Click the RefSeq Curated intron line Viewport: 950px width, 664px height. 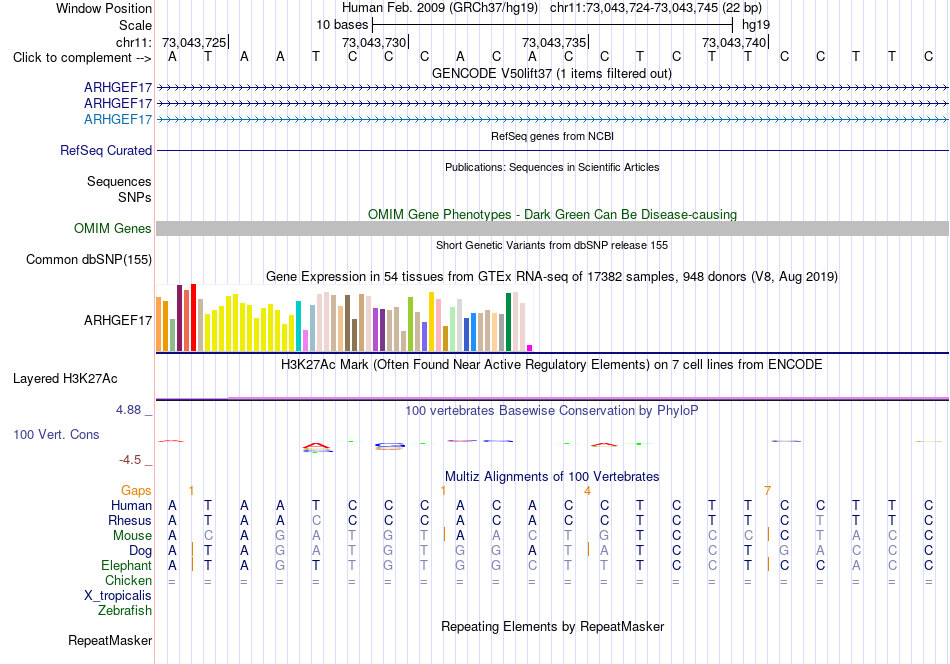coord(552,150)
